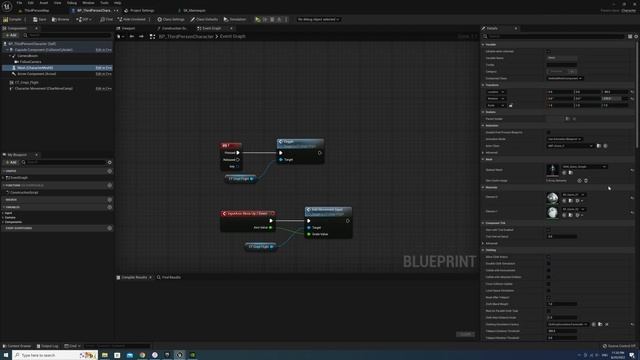Go back in graph navigation history
Viewport: 640px width, 360px height.
[131, 36]
